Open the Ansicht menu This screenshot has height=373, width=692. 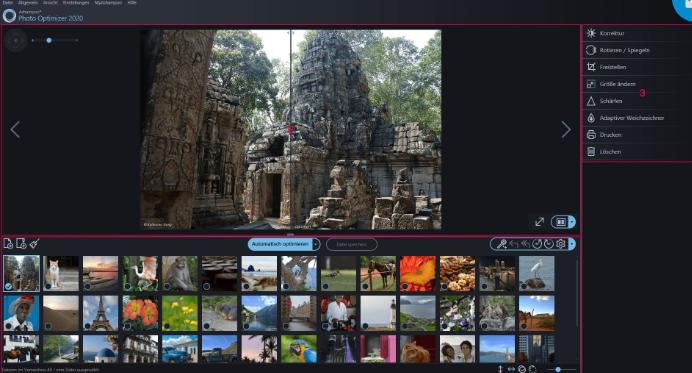50,3
